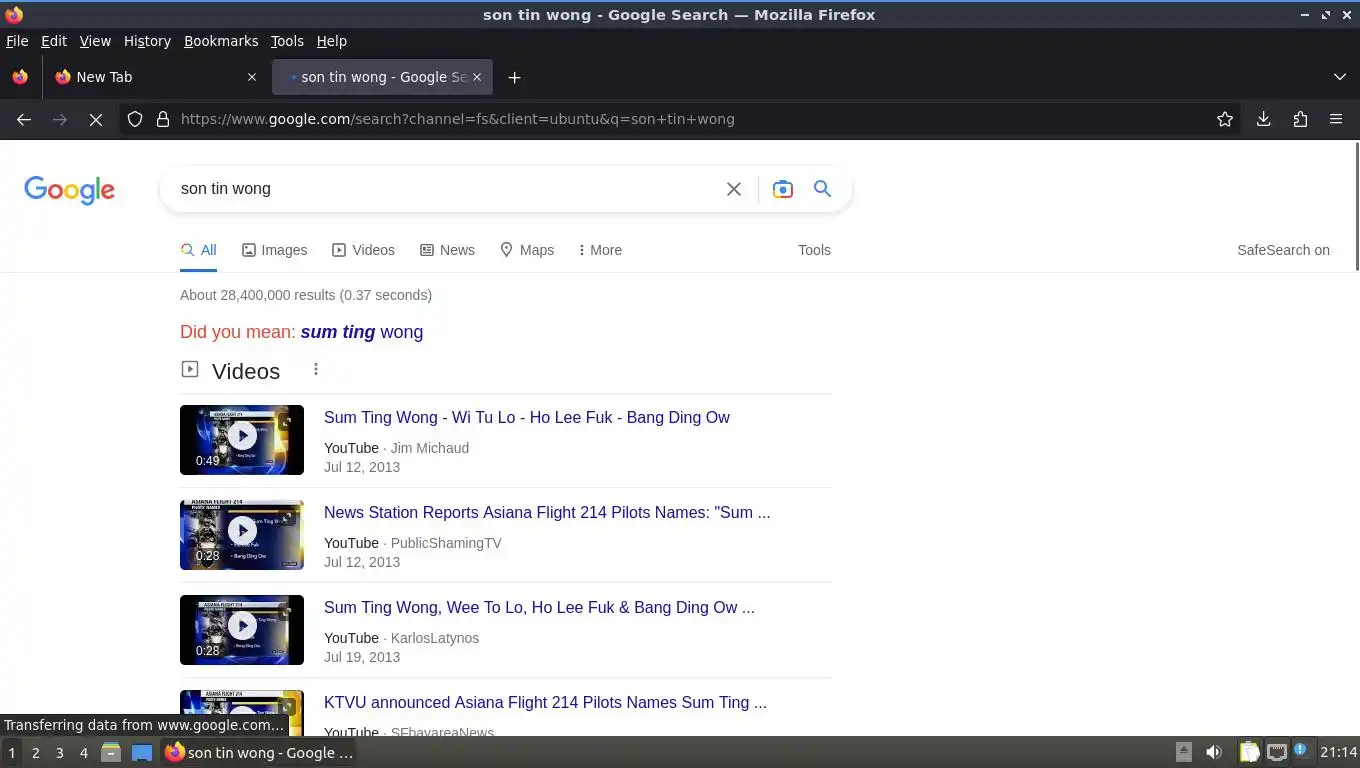
Task: Open SafeSearch on settings
Action: point(1283,250)
